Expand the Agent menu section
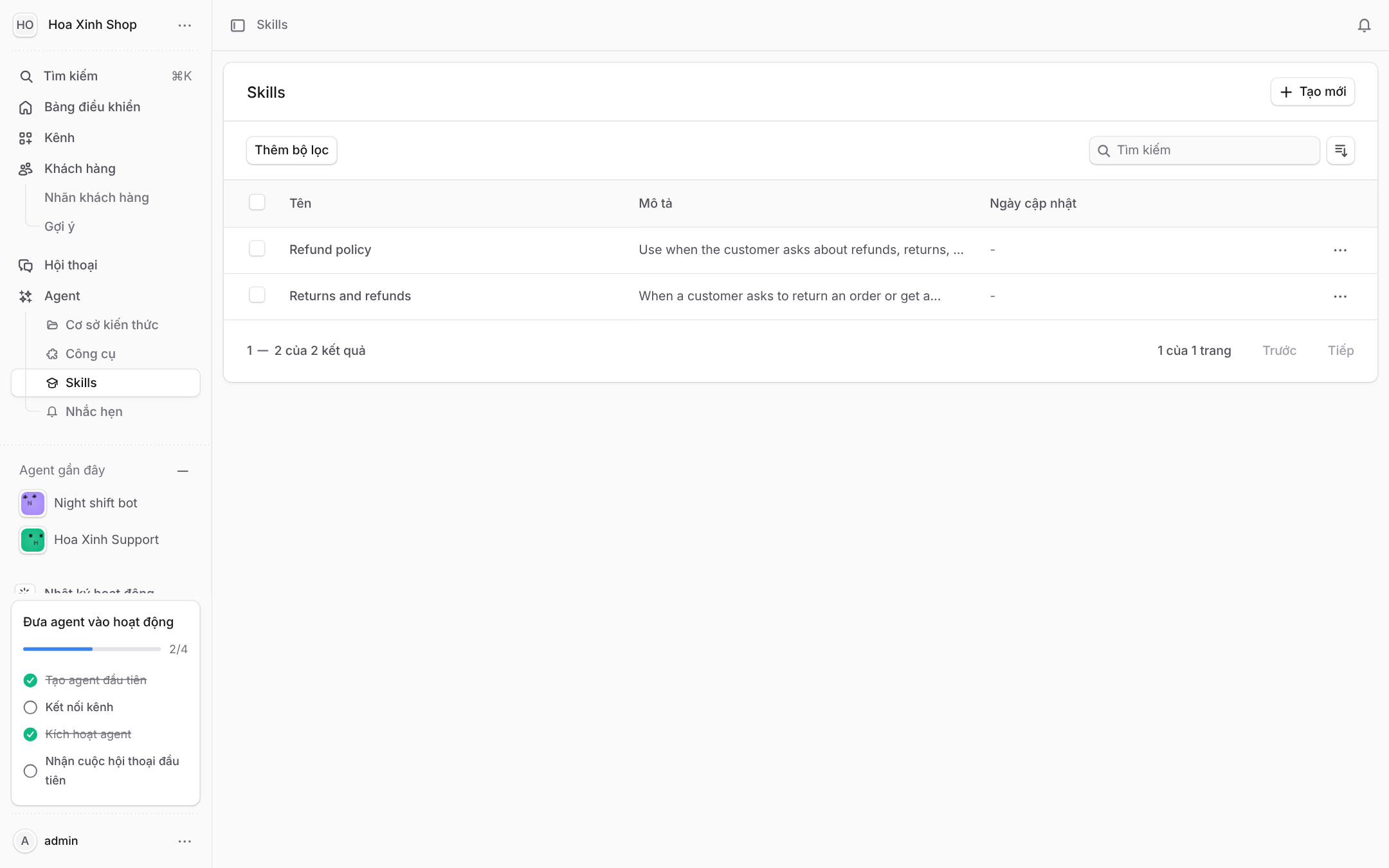This screenshot has width=1389, height=868. pos(105,296)
